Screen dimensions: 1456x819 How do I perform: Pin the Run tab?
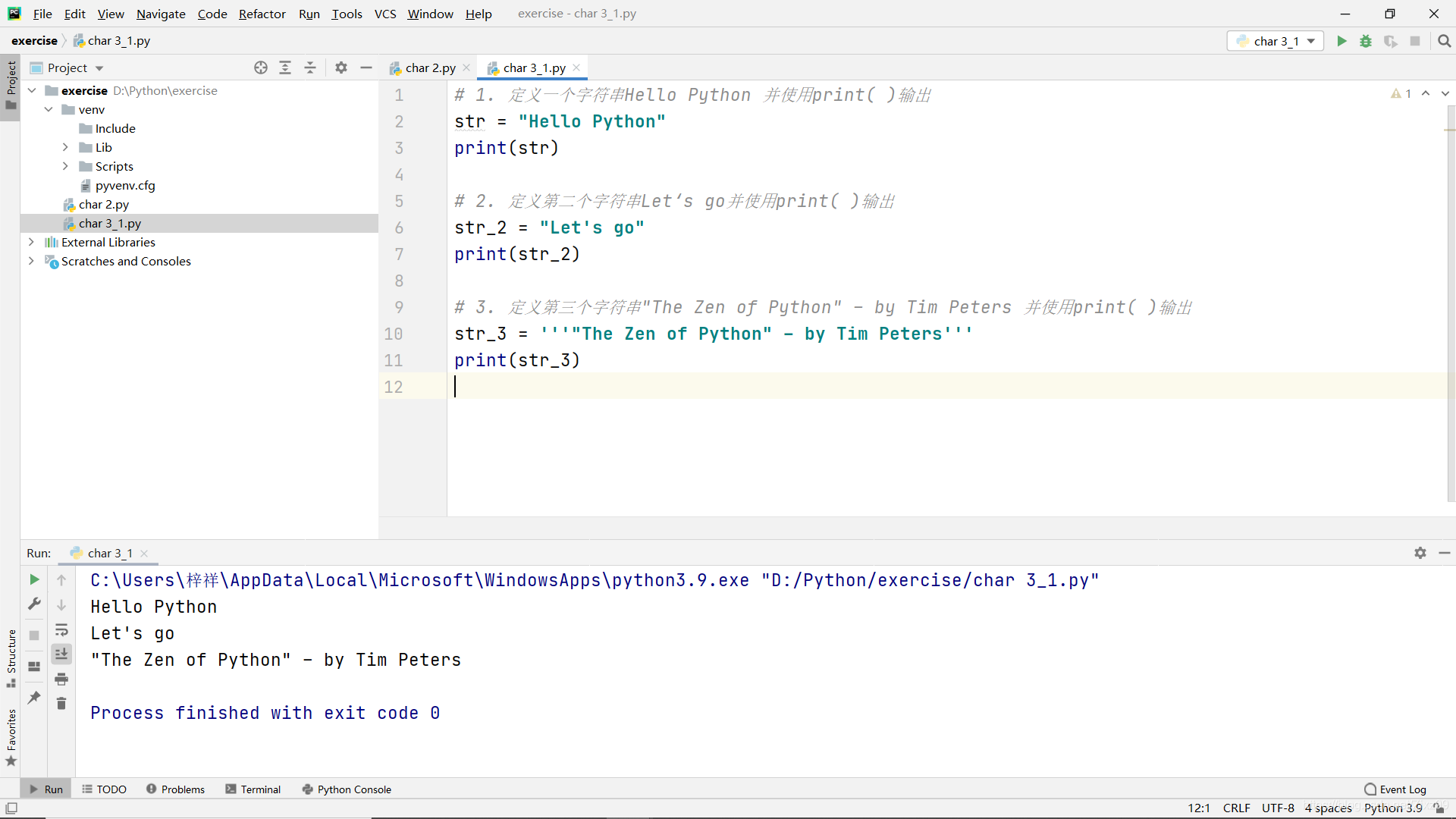pyautogui.click(x=34, y=697)
